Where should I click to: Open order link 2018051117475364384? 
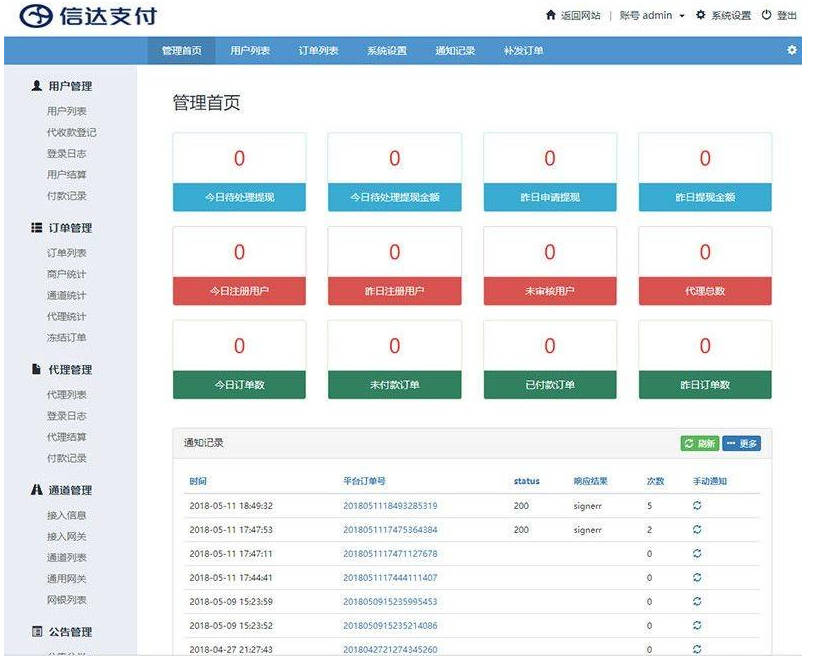pyautogui.click(x=390, y=530)
